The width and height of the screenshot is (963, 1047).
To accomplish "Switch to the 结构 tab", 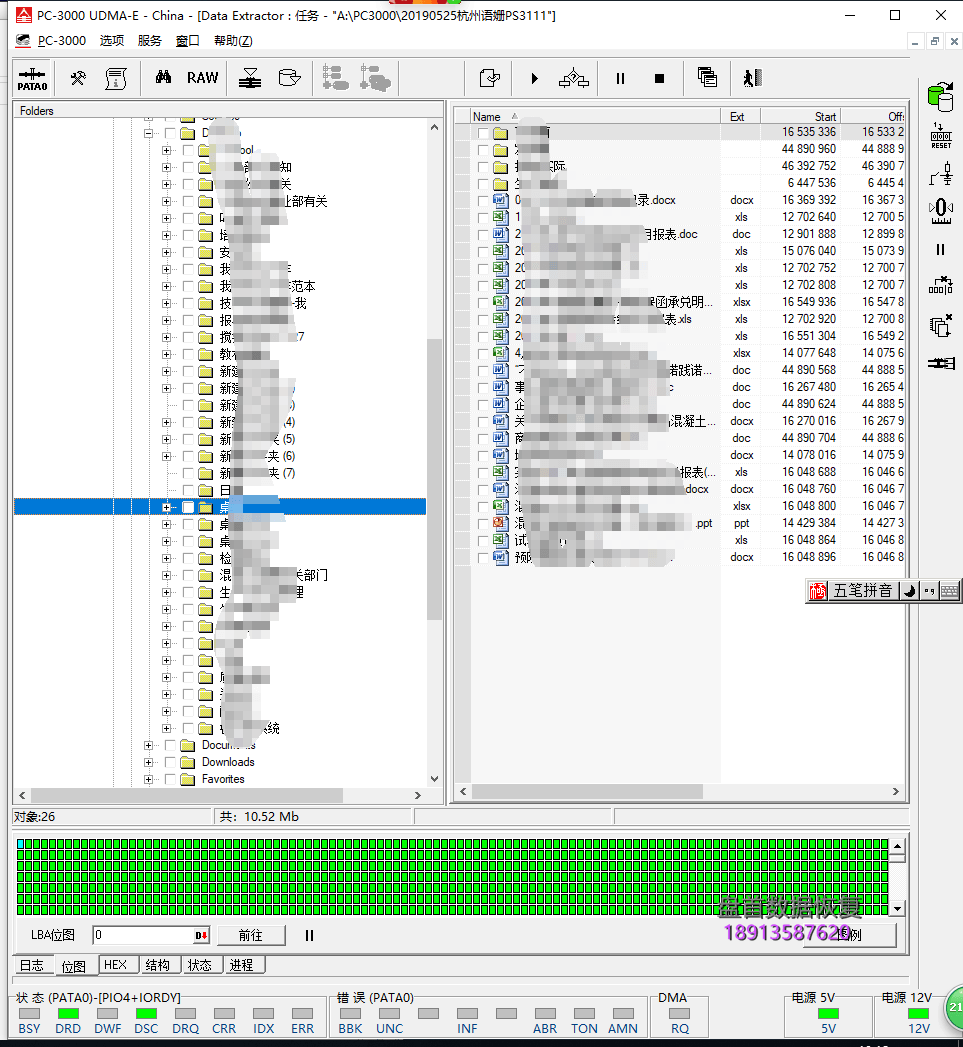I will 158,965.
